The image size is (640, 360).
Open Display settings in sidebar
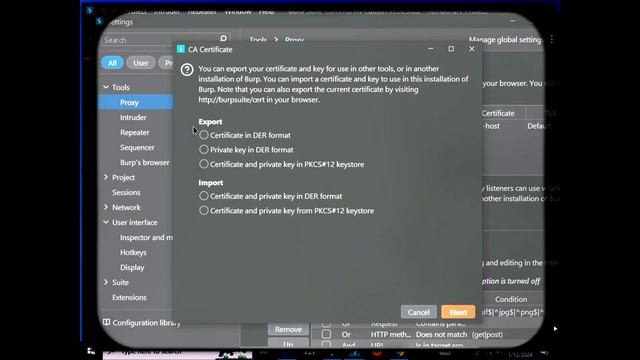pyautogui.click(x=132, y=268)
